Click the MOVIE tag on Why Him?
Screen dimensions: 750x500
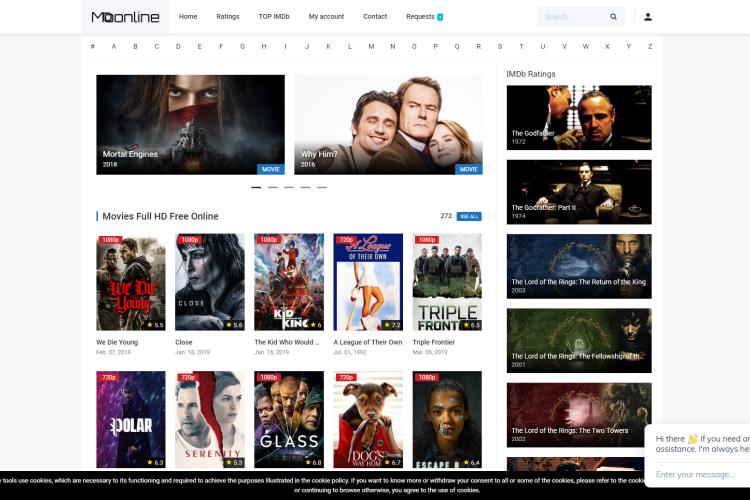pyautogui.click(x=469, y=169)
